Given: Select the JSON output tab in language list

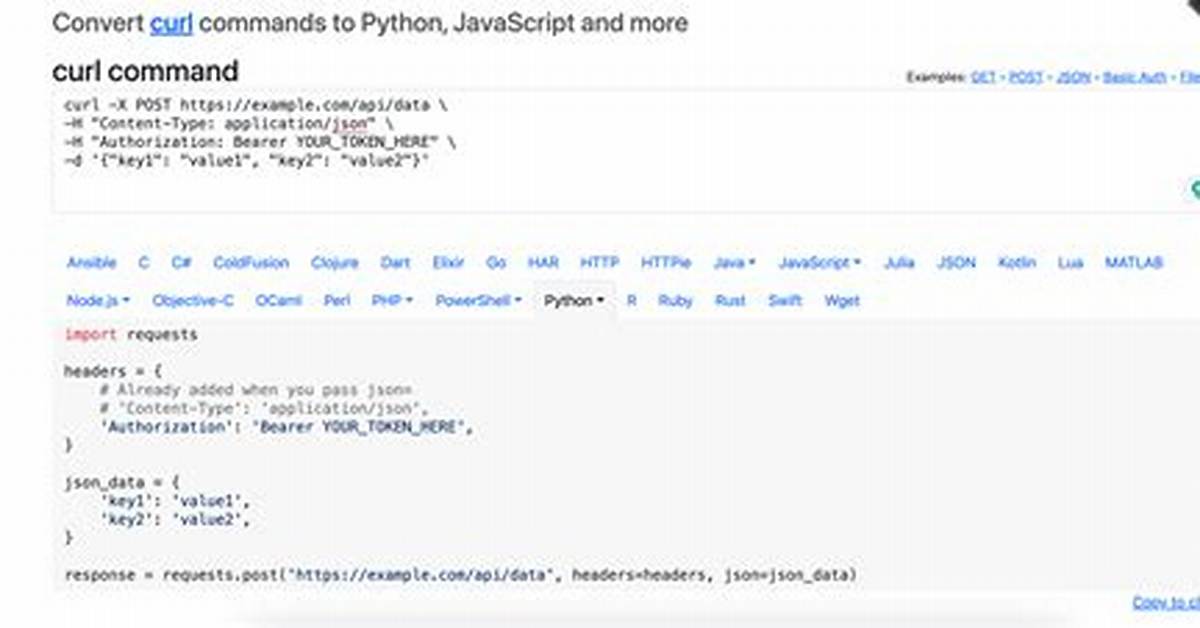Looking at the screenshot, I should (x=956, y=263).
